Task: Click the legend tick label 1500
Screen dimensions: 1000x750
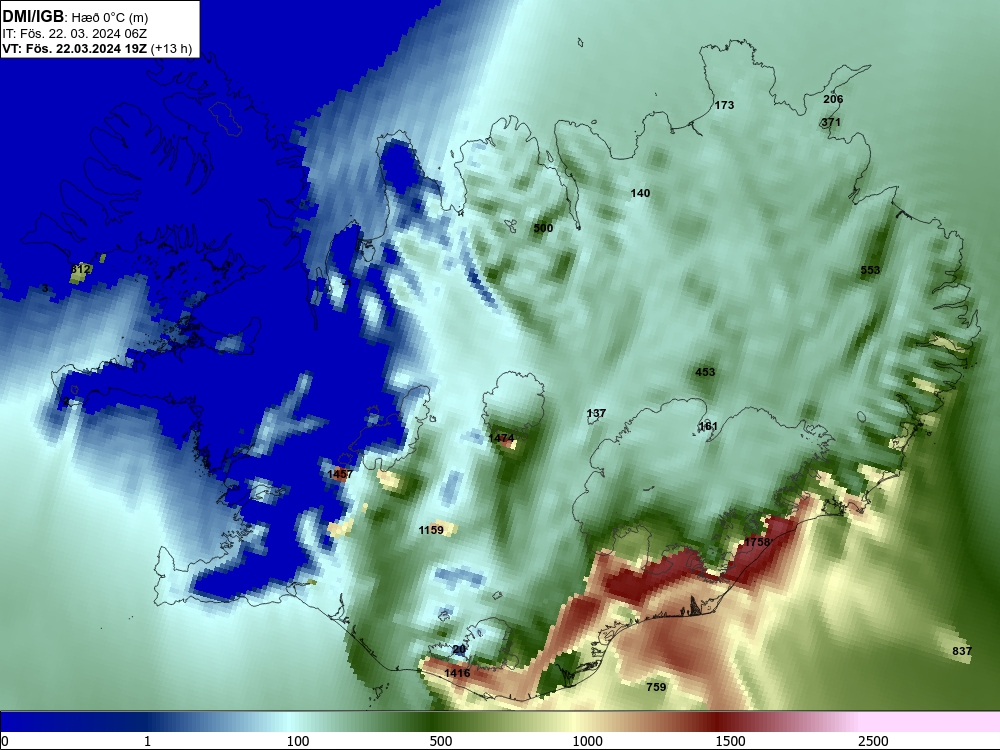Action: (x=730, y=741)
